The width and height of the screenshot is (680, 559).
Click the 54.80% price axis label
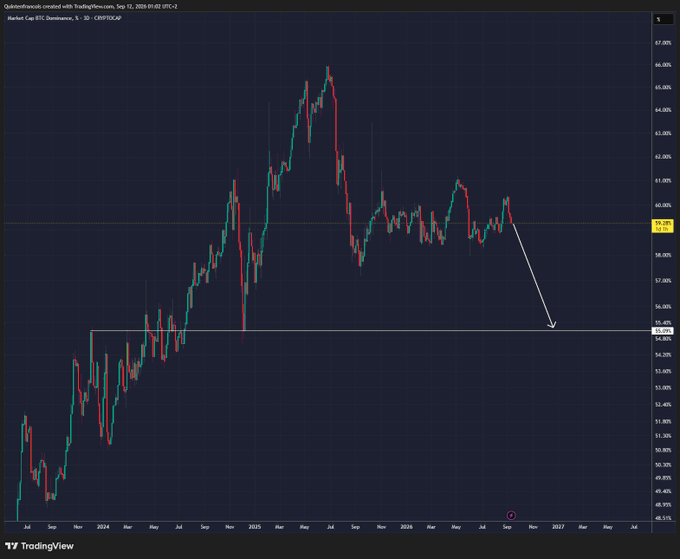coord(663,339)
